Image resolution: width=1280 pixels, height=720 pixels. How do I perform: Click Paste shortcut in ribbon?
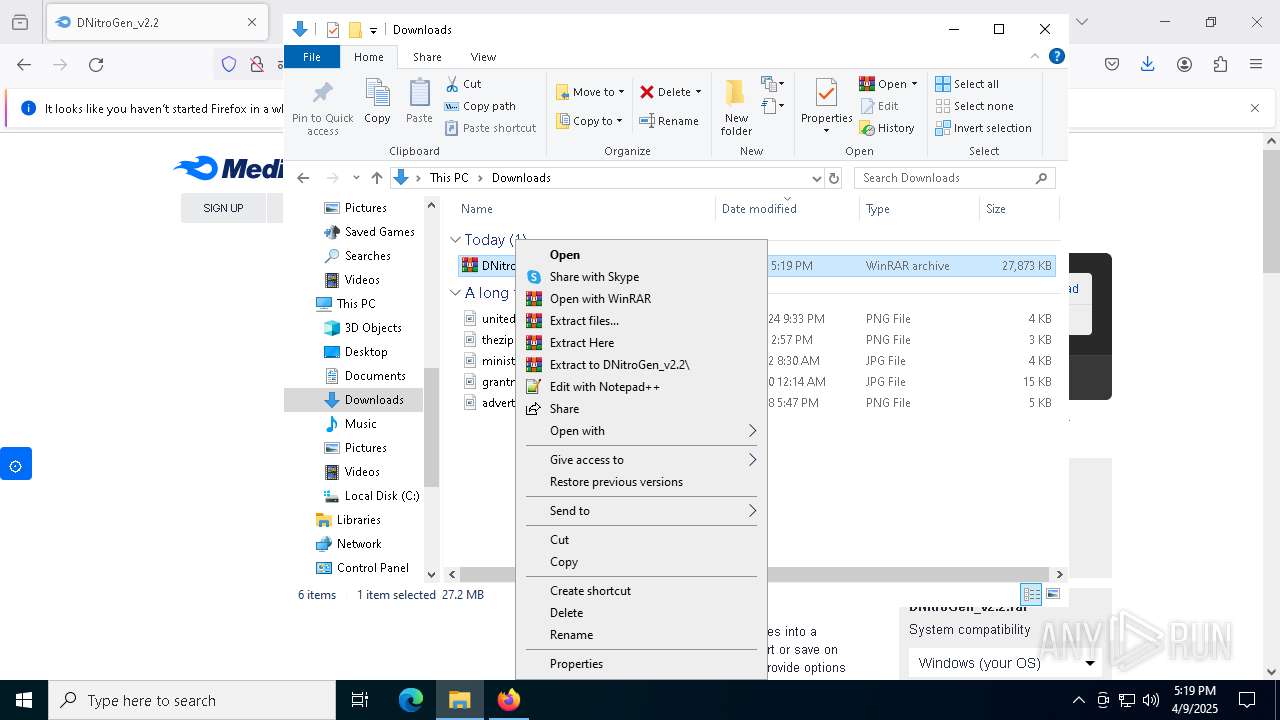coord(490,128)
